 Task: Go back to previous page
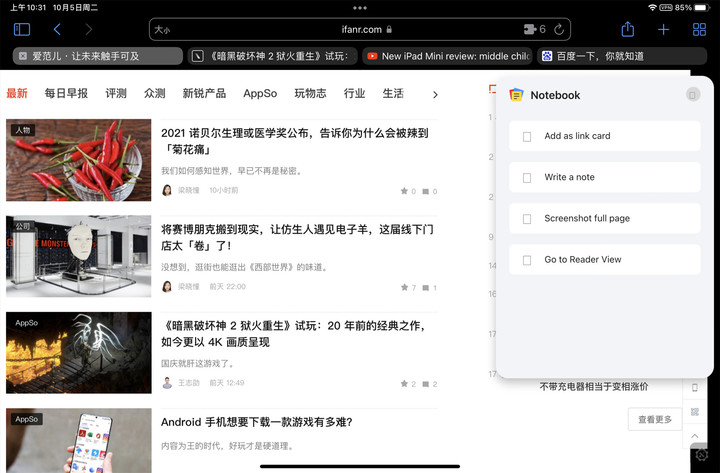[57, 30]
